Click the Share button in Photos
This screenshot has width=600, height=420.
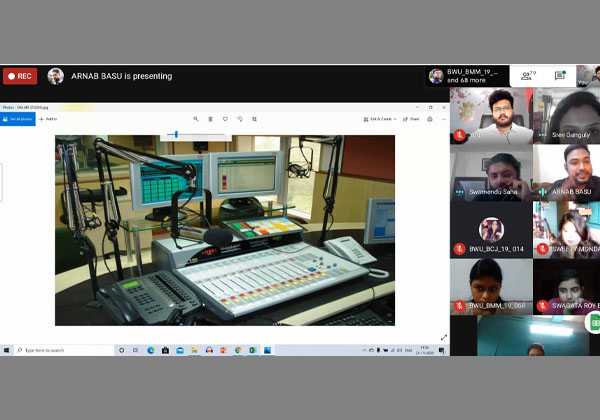point(410,119)
